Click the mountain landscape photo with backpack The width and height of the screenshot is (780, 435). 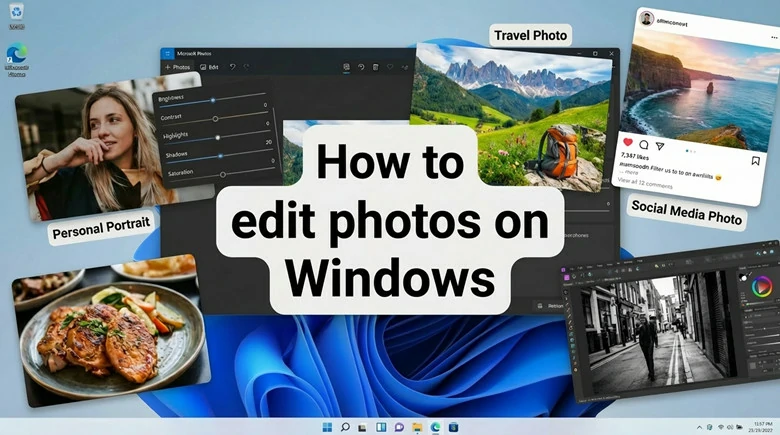[511, 117]
